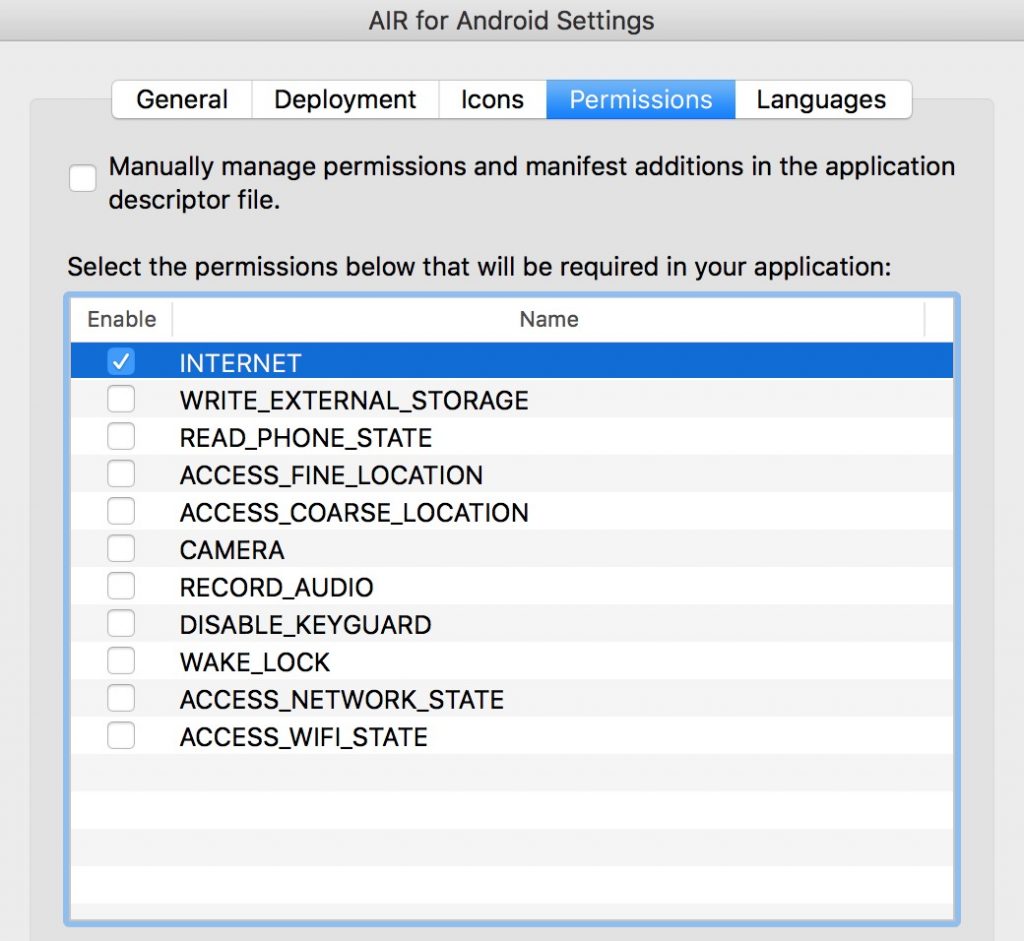Switch to the General tab
This screenshot has width=1024, height=941.
tap(181, 99)
